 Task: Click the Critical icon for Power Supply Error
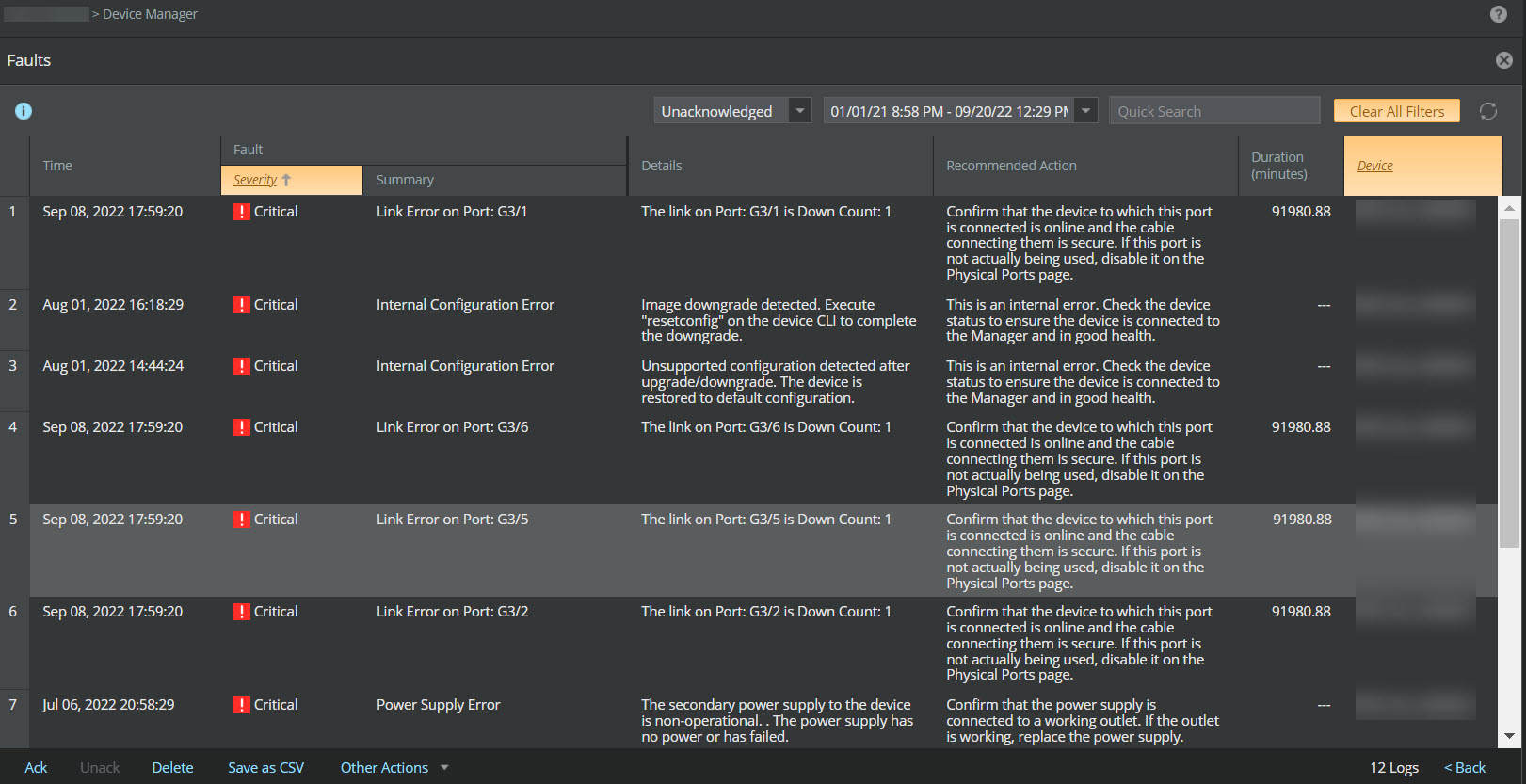pyautogui.click(x=241, y=705)
